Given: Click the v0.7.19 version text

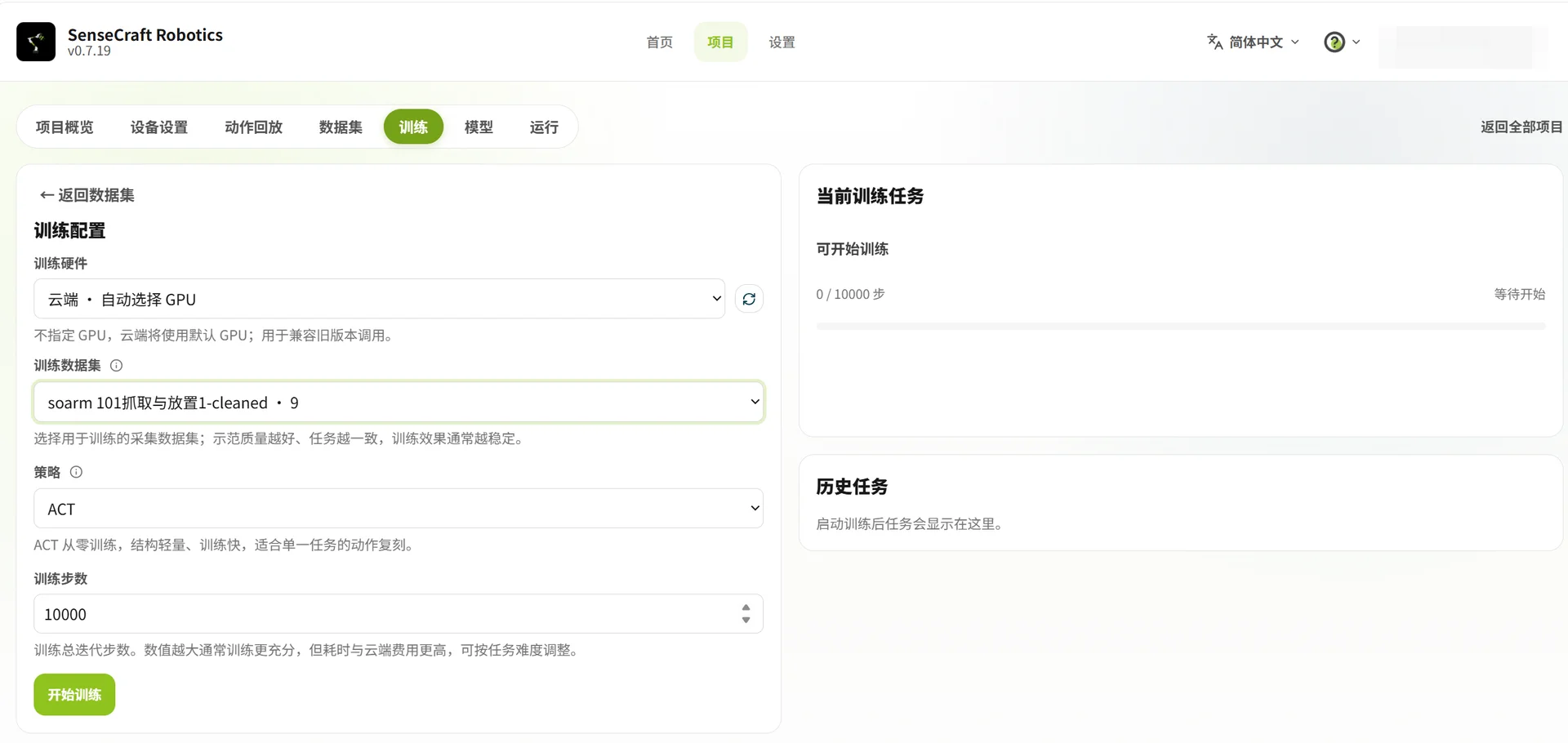Looking at the screenshot, I should tap(89, 51).
